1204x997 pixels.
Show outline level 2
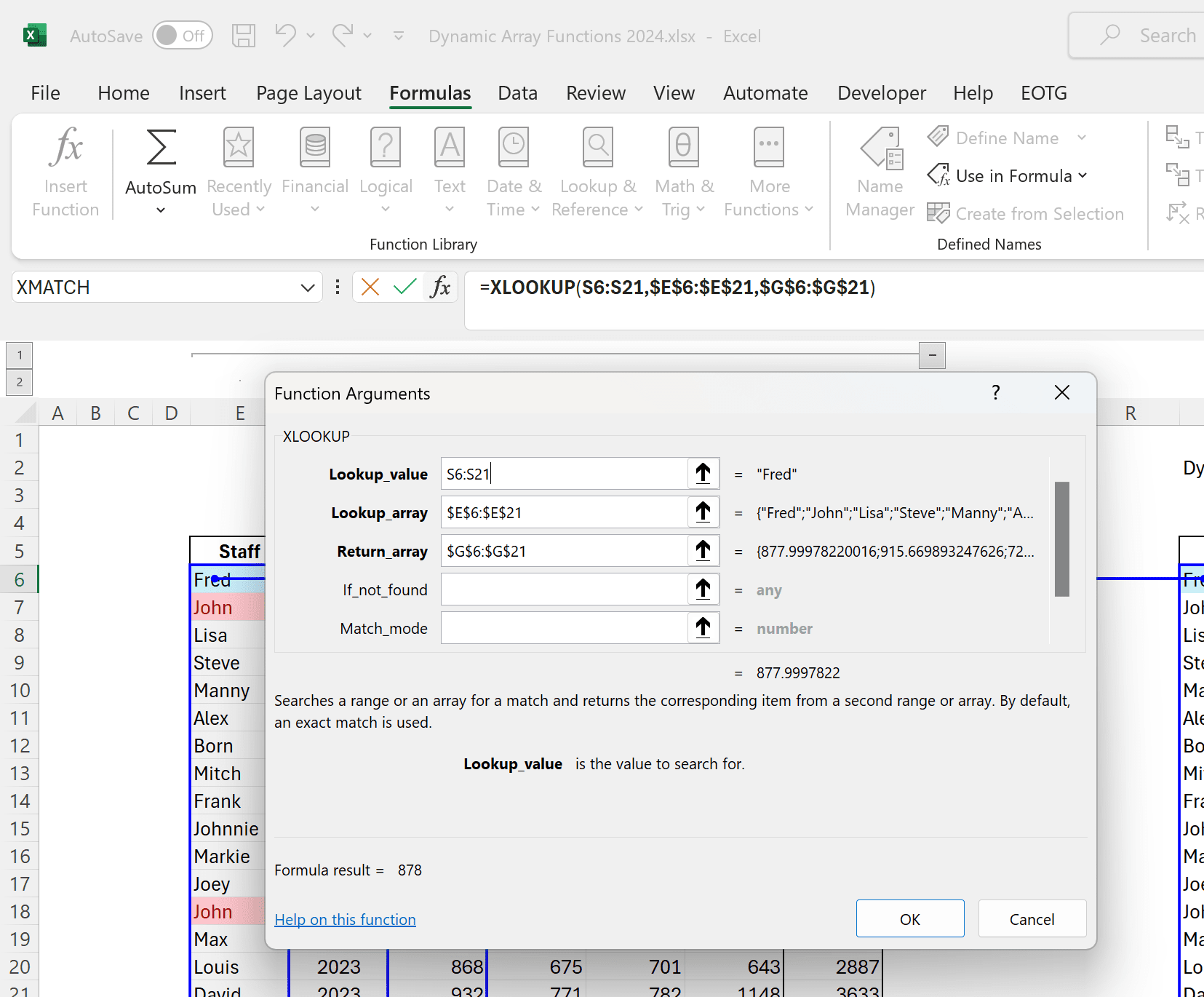tap(20, 382)
